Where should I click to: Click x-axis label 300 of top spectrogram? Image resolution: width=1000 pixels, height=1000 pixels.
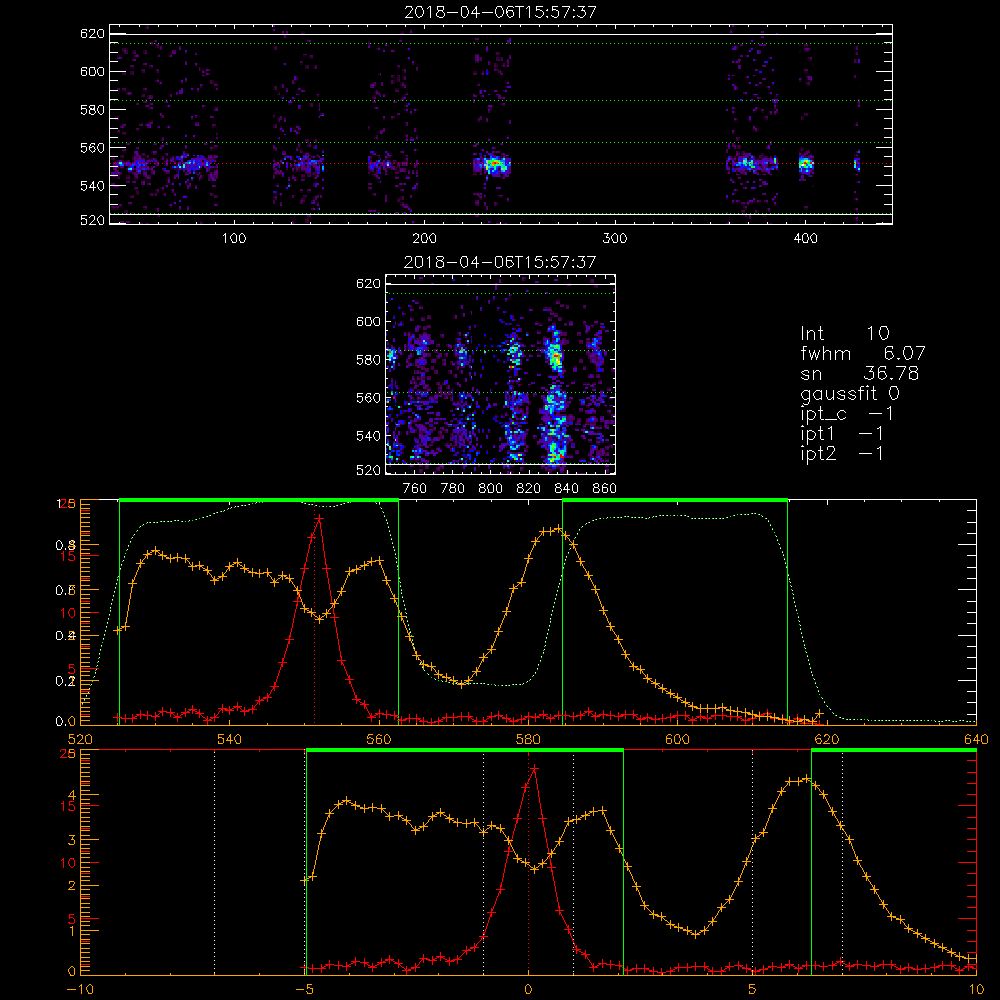pos(615,239)
